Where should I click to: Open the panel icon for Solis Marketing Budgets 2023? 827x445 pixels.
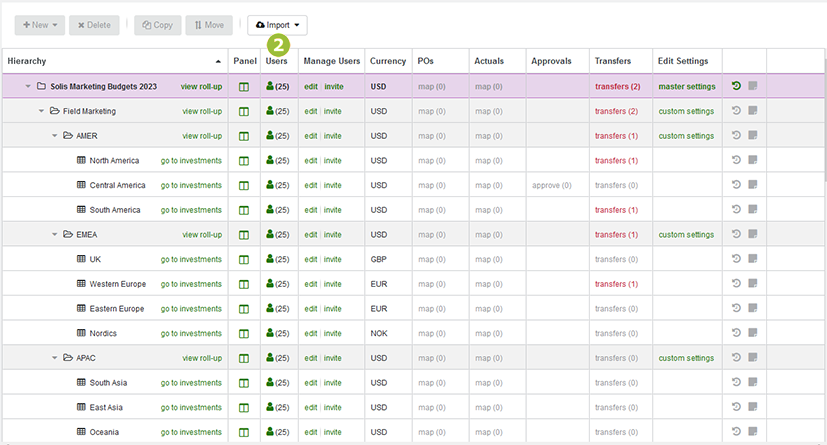click(x=244, y=87)
